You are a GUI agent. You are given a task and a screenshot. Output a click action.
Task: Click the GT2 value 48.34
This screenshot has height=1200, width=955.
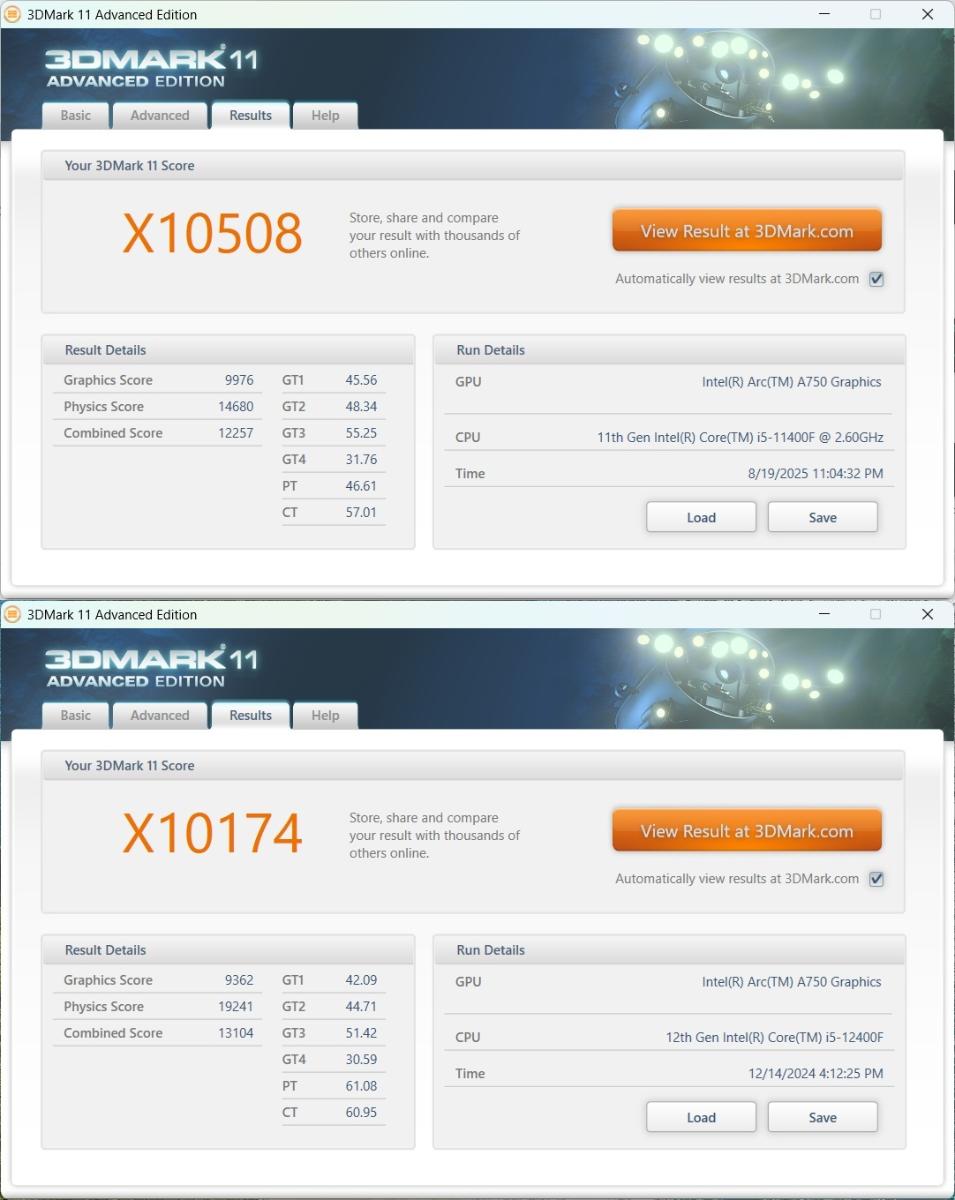point(361,406)
